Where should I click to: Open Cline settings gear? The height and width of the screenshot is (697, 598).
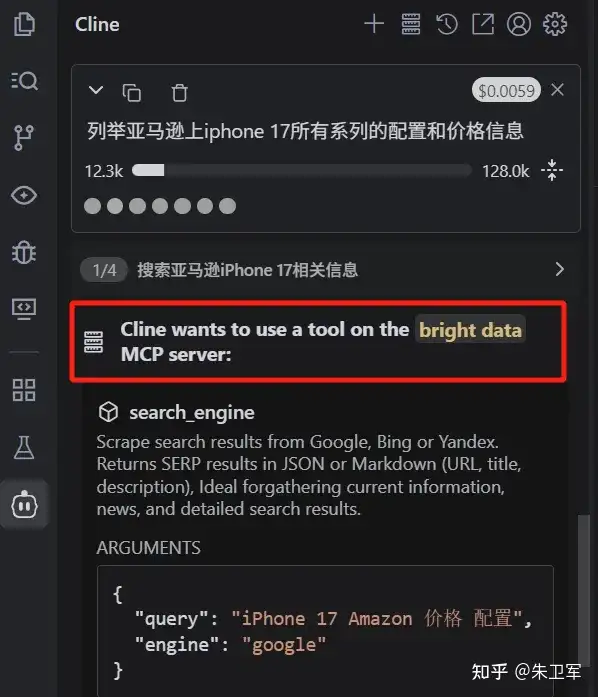tap(555, 24)
